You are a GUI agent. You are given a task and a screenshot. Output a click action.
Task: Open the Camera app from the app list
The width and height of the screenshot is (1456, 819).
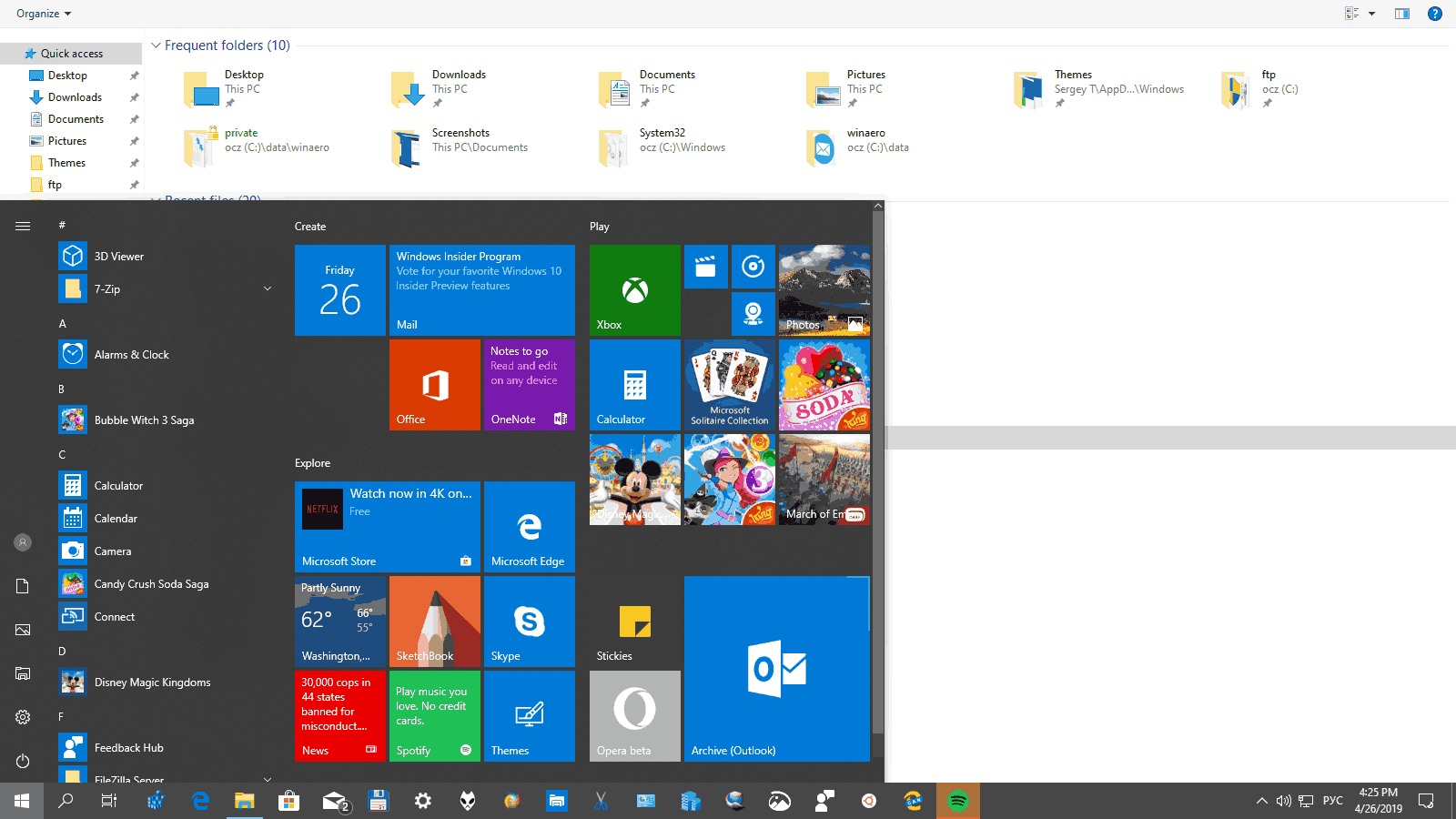pos(112,551)
